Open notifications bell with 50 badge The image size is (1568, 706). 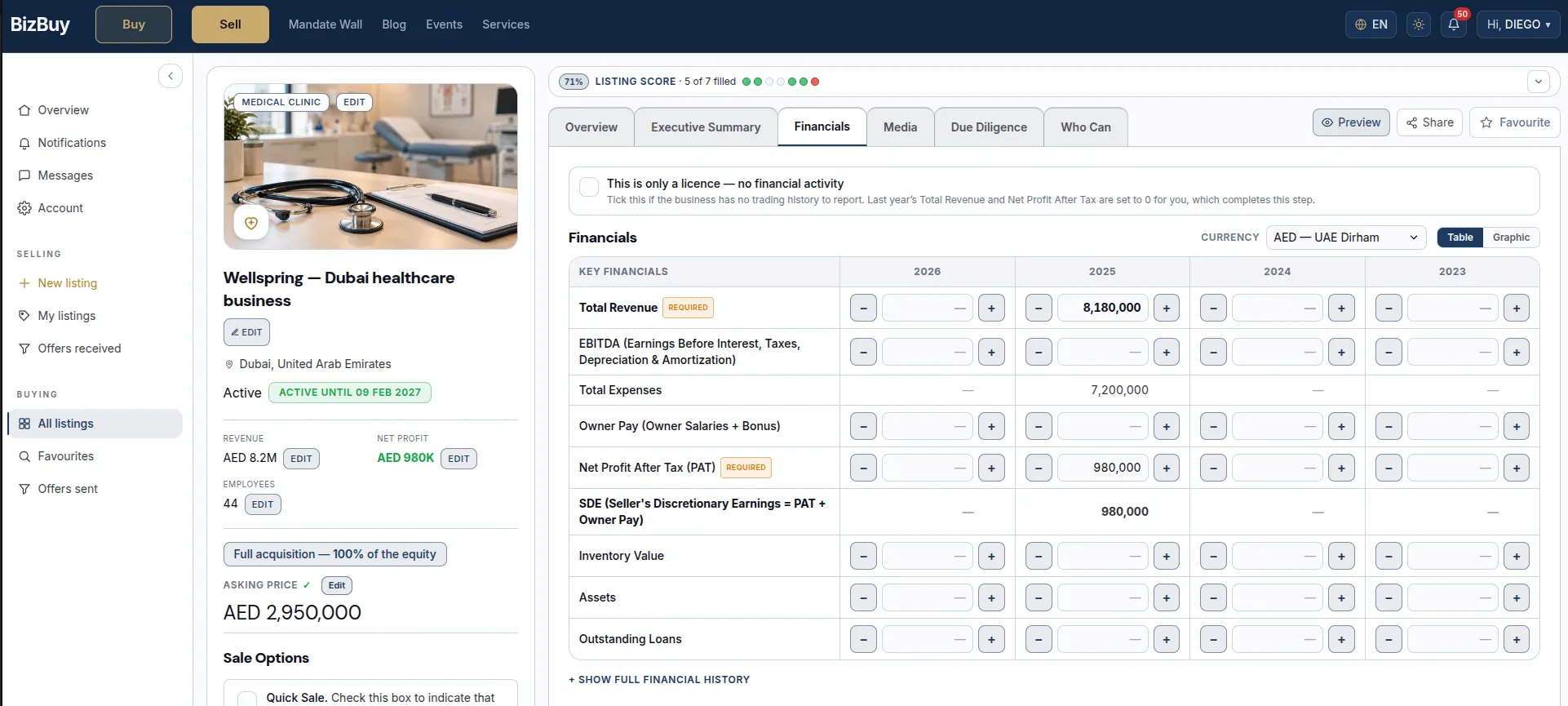(1454, 24)
